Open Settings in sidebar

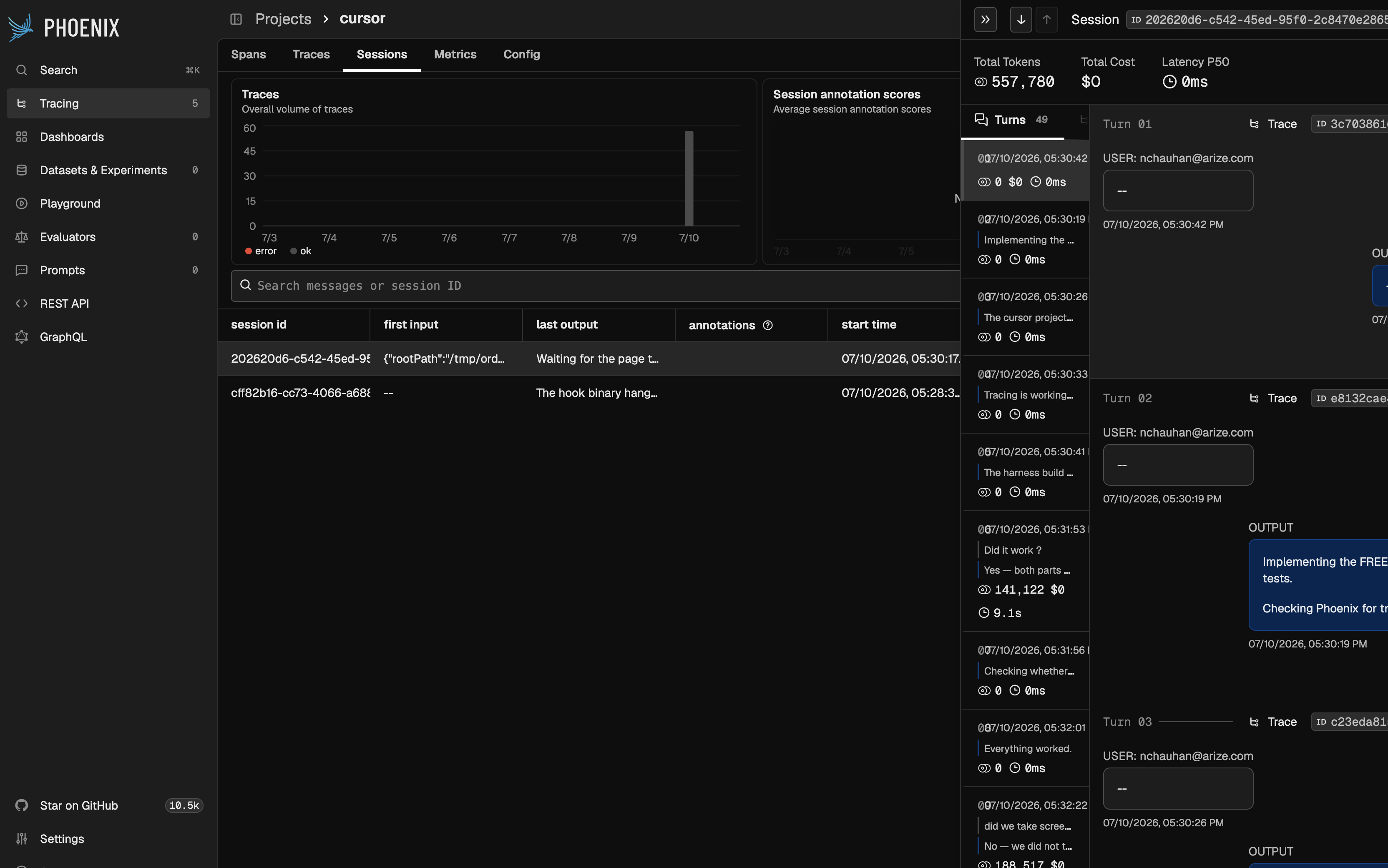point(108,839)
